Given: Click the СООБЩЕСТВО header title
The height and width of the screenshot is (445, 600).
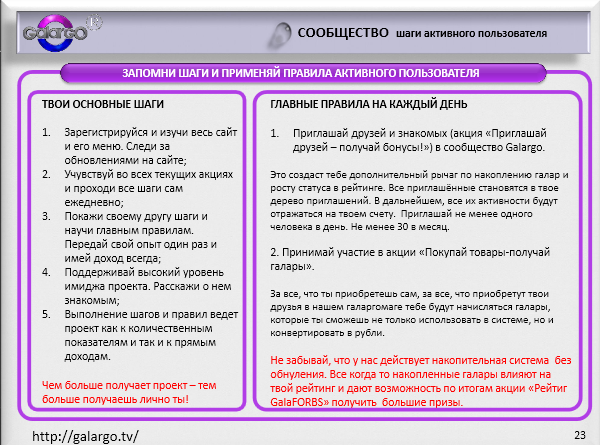Looking at the screenshot, I should click(x=343, y=33).
